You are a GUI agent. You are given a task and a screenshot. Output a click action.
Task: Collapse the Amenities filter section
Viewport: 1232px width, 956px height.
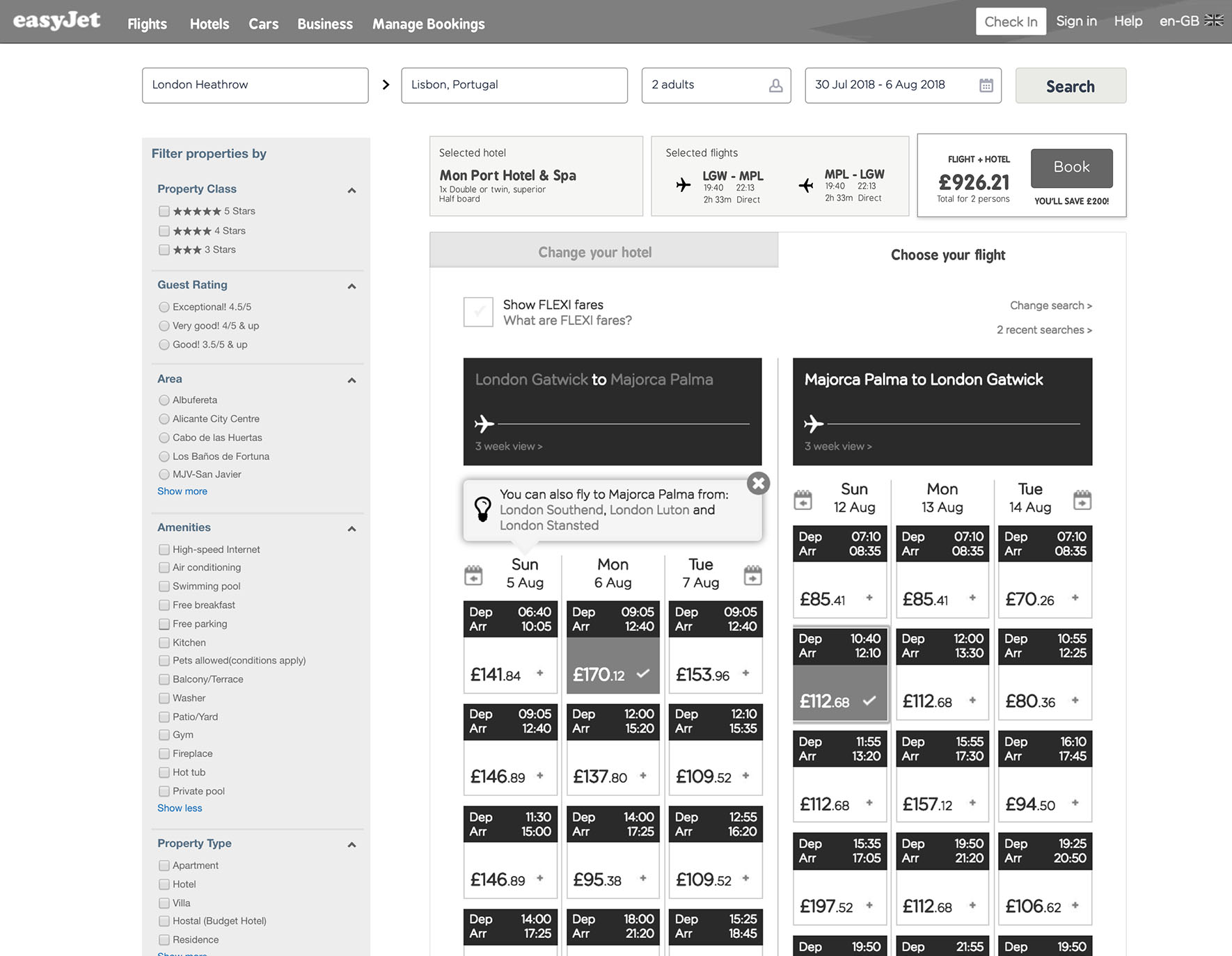[x=352, y=529]
